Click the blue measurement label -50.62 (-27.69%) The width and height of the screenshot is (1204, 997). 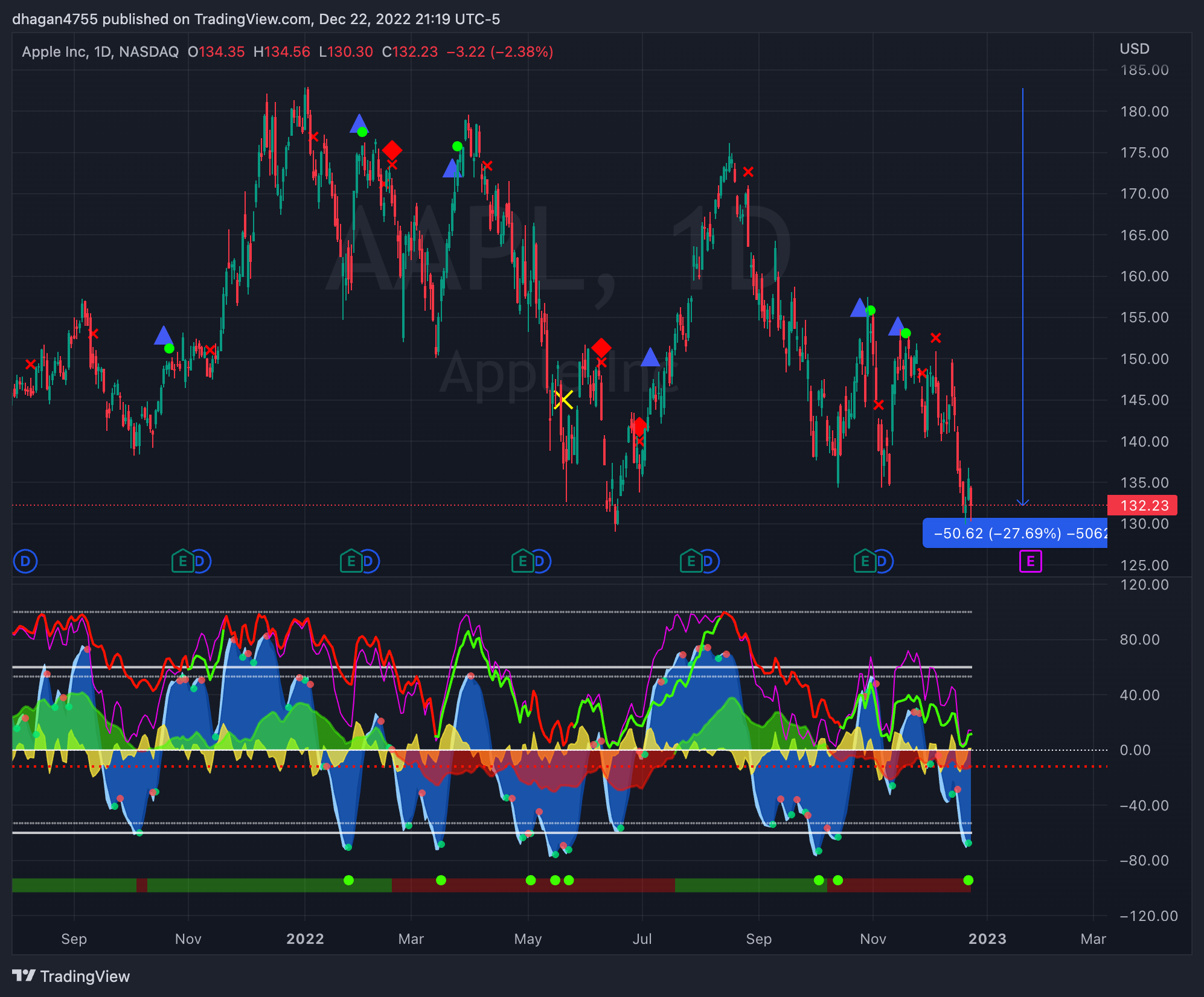coord(1015,534)
